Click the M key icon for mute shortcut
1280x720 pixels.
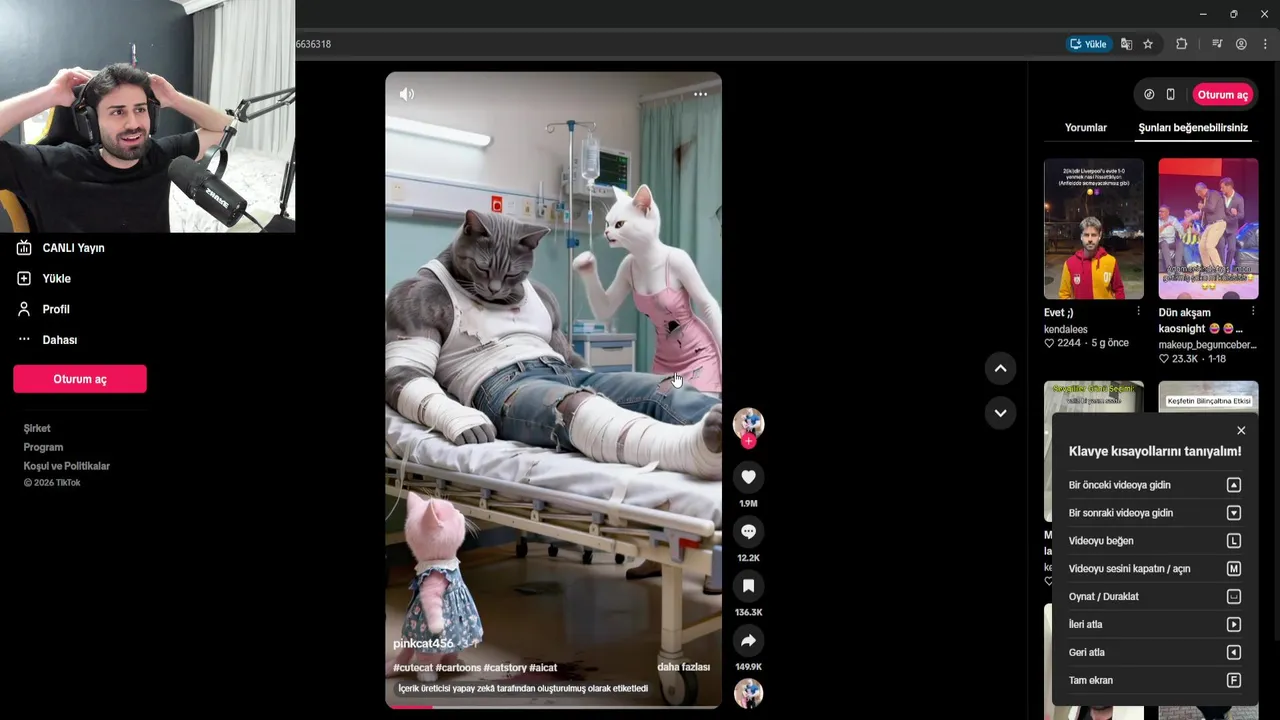click(x=1234, y=569)
